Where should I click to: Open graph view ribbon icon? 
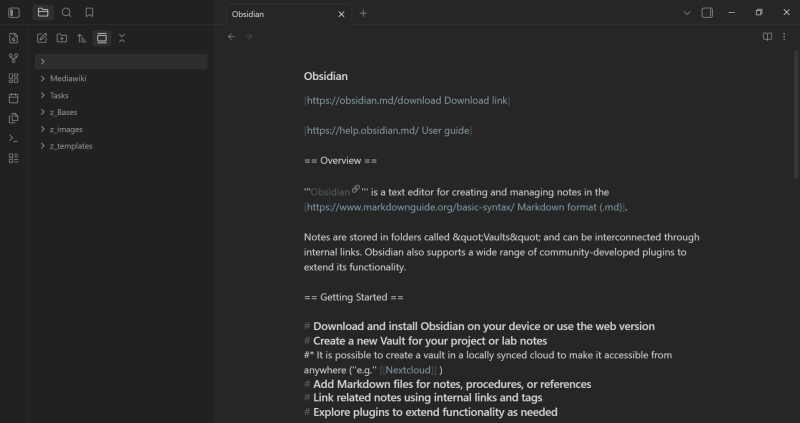click(x=14, y=58)
